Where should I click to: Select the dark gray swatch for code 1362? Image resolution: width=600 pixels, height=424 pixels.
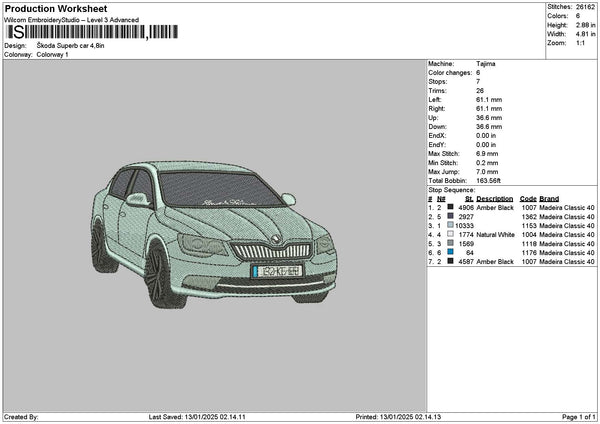coord(449,216)
